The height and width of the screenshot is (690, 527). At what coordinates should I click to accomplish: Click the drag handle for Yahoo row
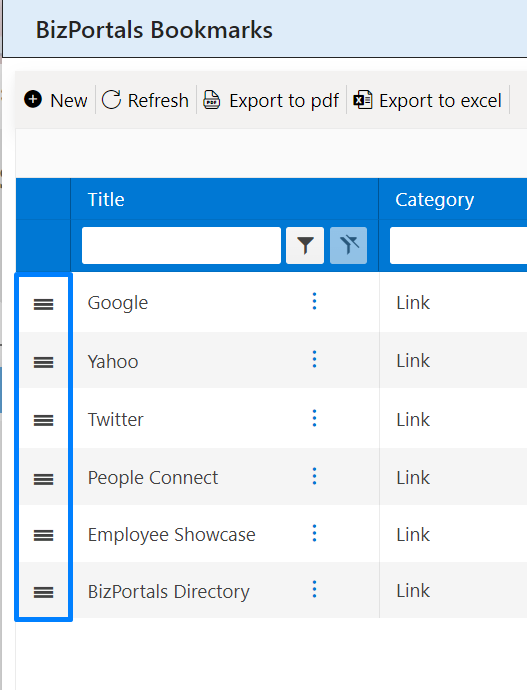tap(44, 362)
